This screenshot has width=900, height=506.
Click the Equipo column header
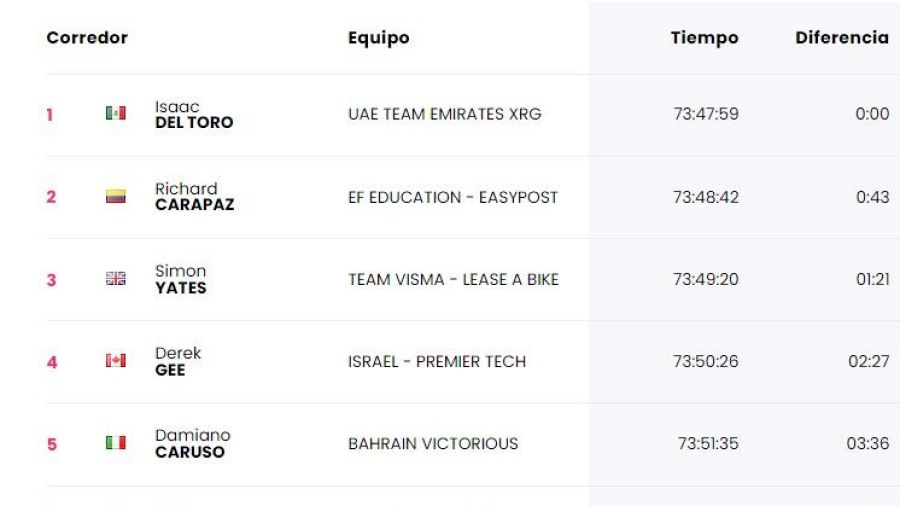(379, 38)
